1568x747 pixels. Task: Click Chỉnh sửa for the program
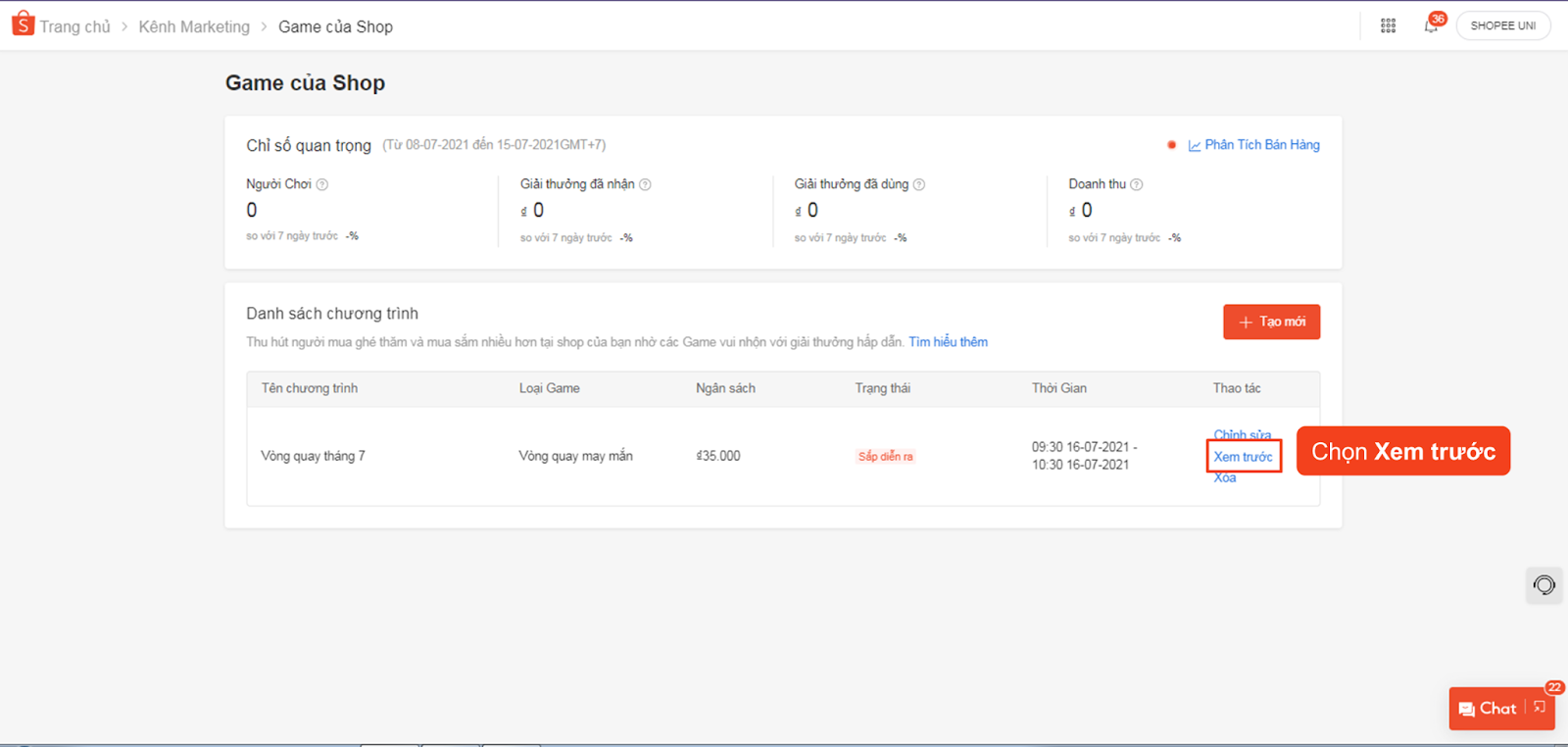(1242, 434)
